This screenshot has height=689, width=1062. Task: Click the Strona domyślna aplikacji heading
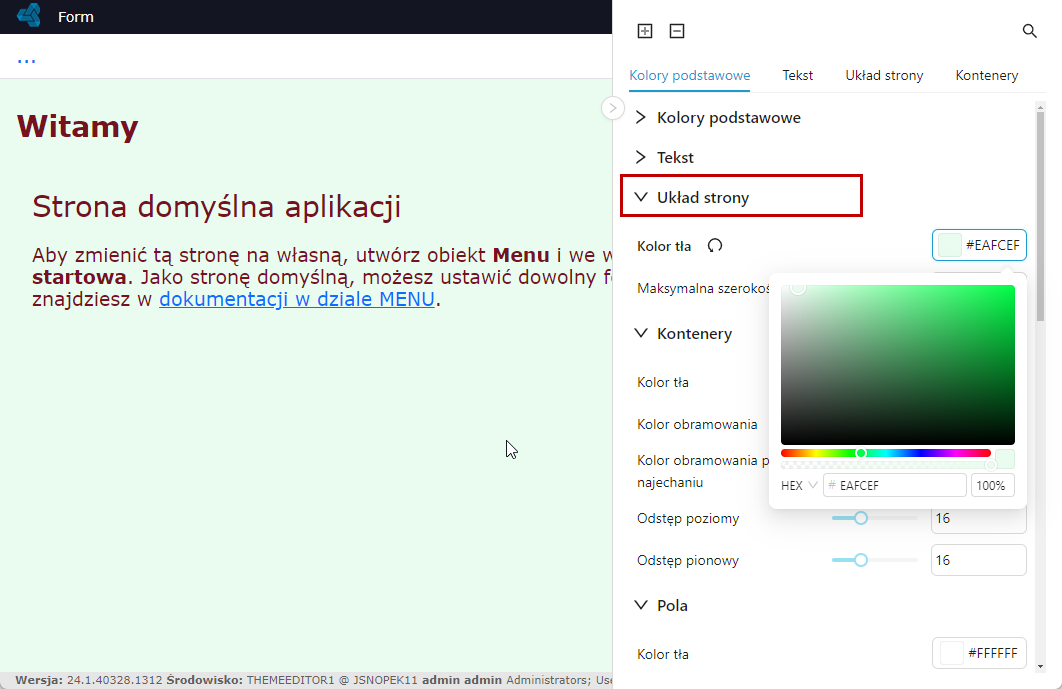coord(217,207)
